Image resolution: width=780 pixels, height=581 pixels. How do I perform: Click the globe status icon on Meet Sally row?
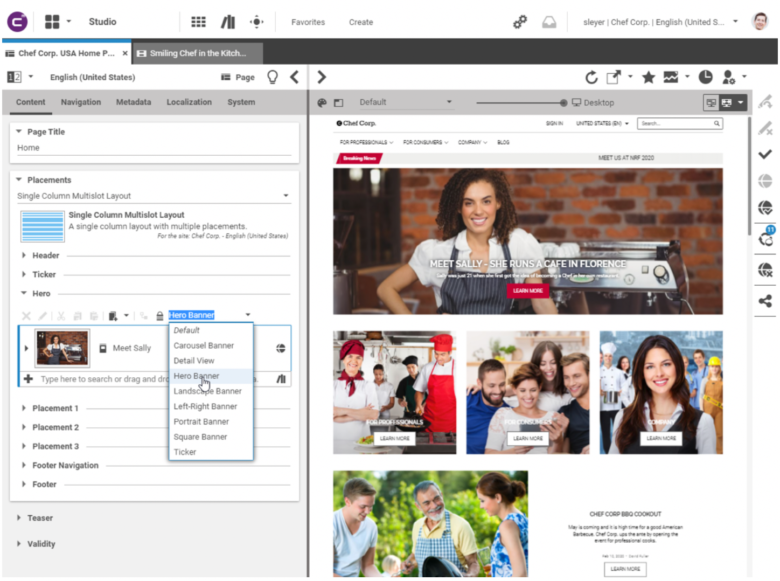pyautogui.click(x=281, y=348)
